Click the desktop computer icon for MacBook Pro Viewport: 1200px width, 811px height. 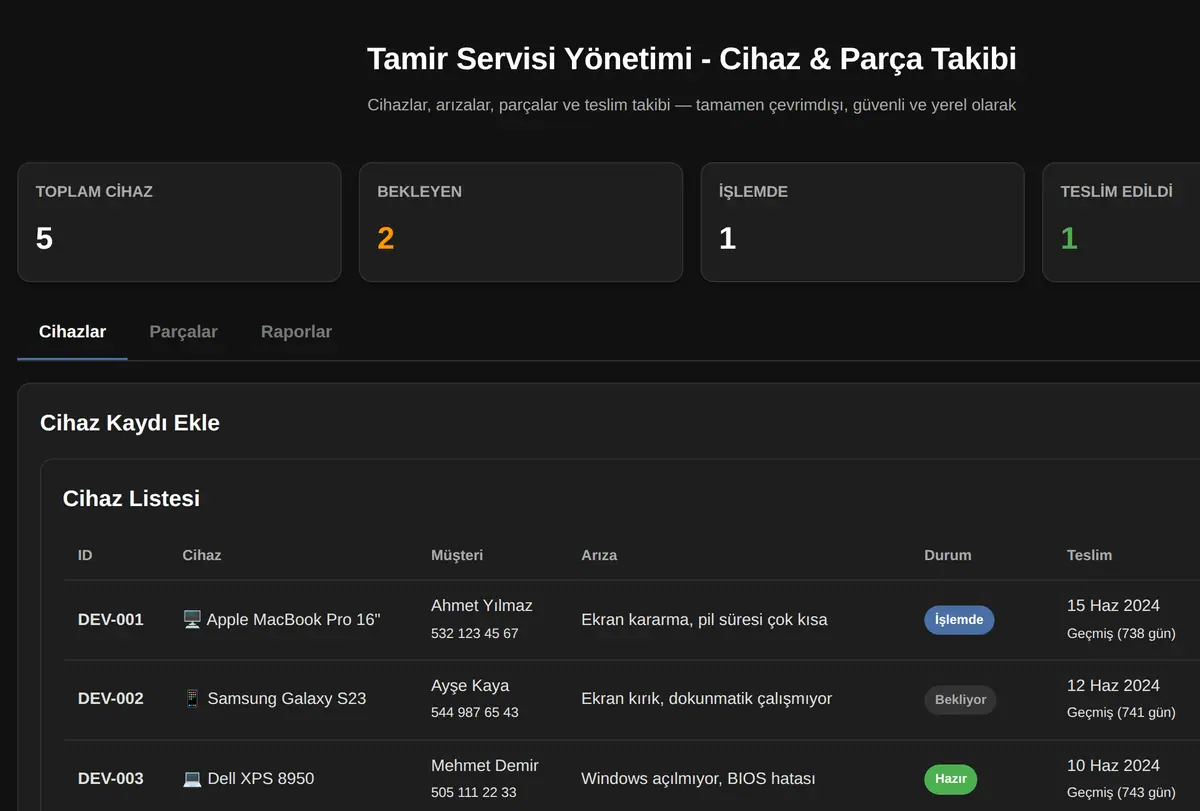click(x=192, y=620)
